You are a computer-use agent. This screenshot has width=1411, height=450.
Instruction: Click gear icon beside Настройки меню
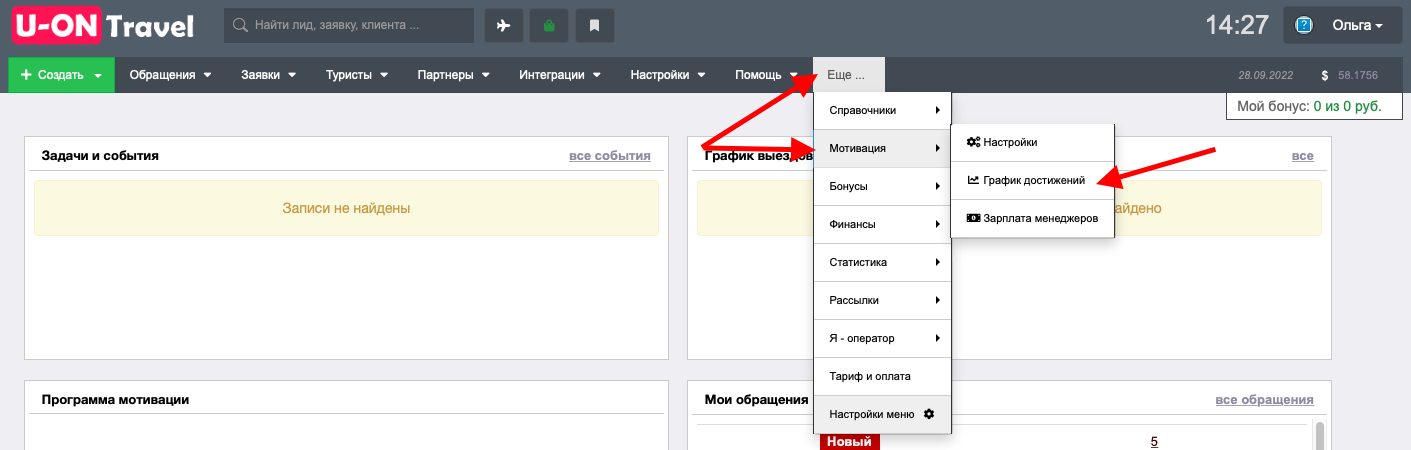point(929,414)
